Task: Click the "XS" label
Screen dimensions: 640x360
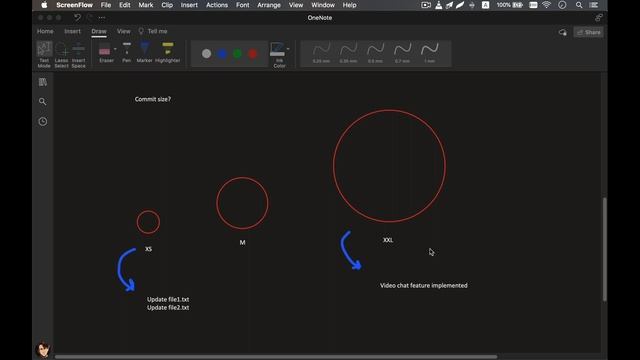Action: pos(148,249)
